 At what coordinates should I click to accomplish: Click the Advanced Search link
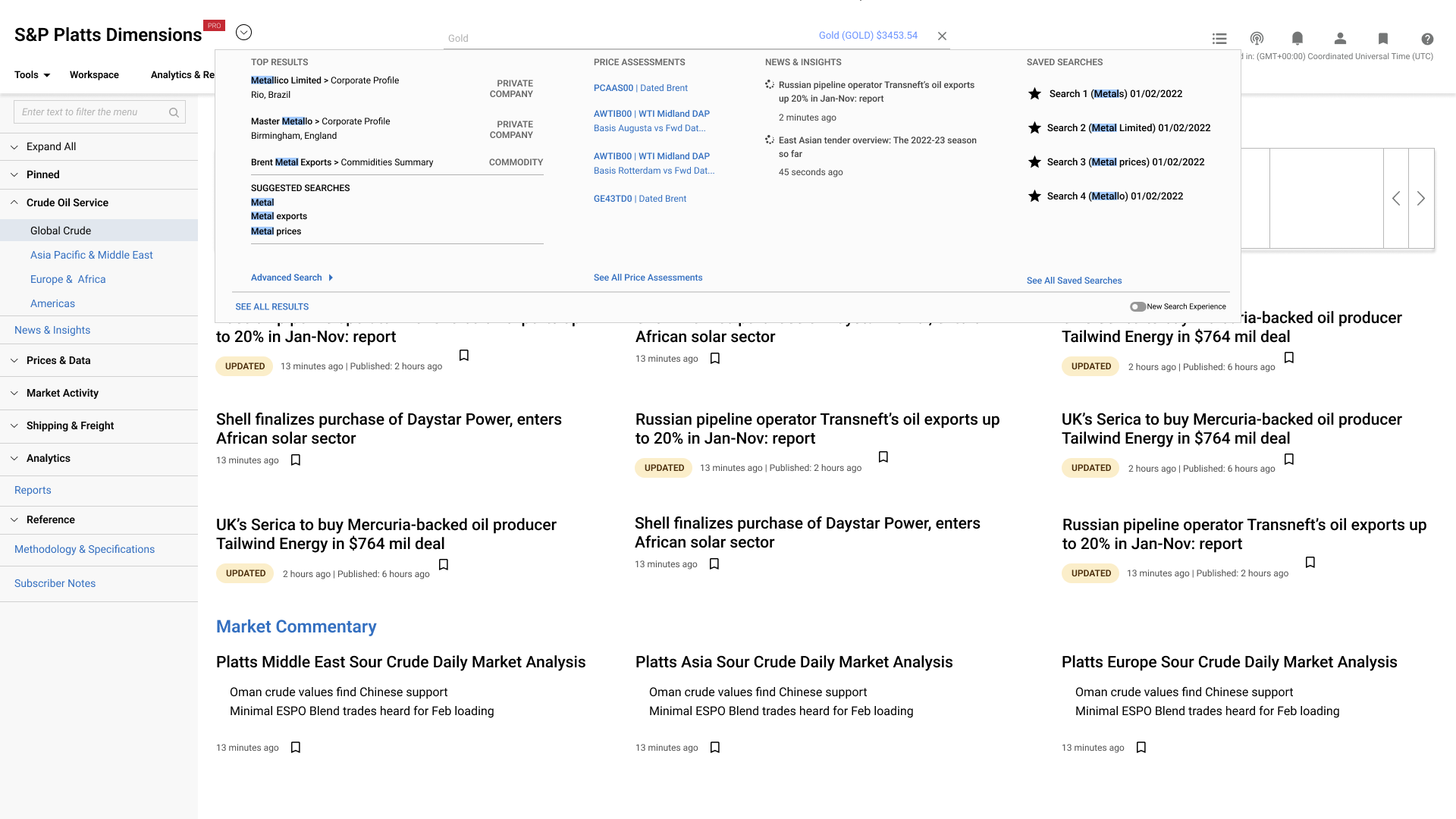[x=292, y=278]
